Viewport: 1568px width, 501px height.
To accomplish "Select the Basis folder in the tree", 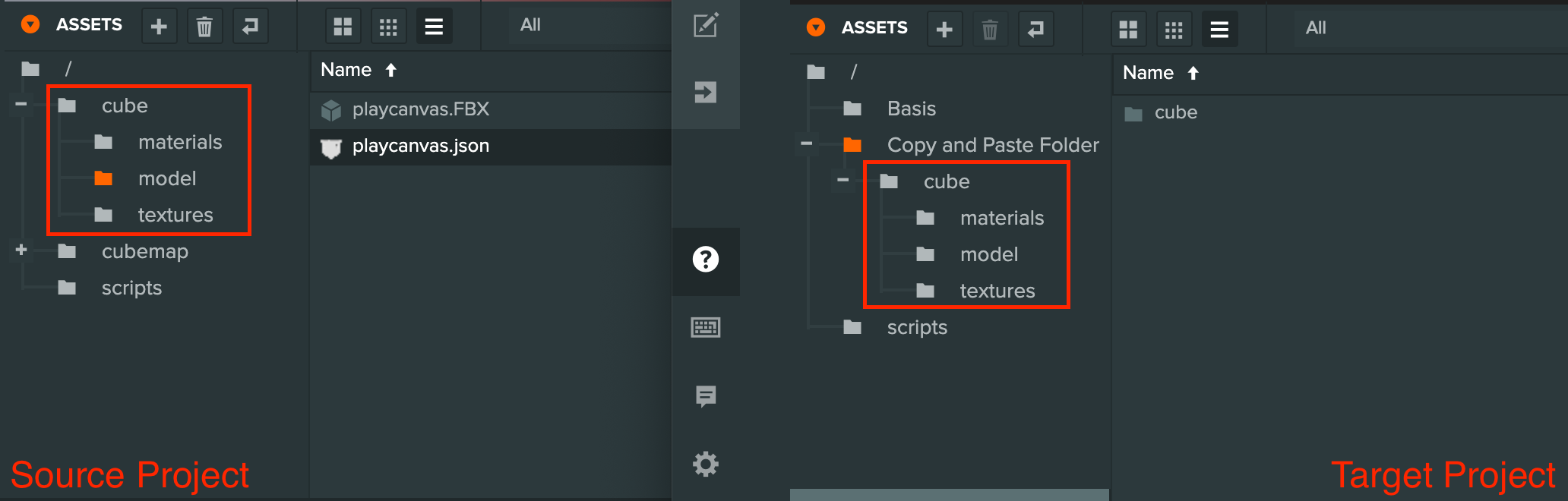I will tap(911, 109).
